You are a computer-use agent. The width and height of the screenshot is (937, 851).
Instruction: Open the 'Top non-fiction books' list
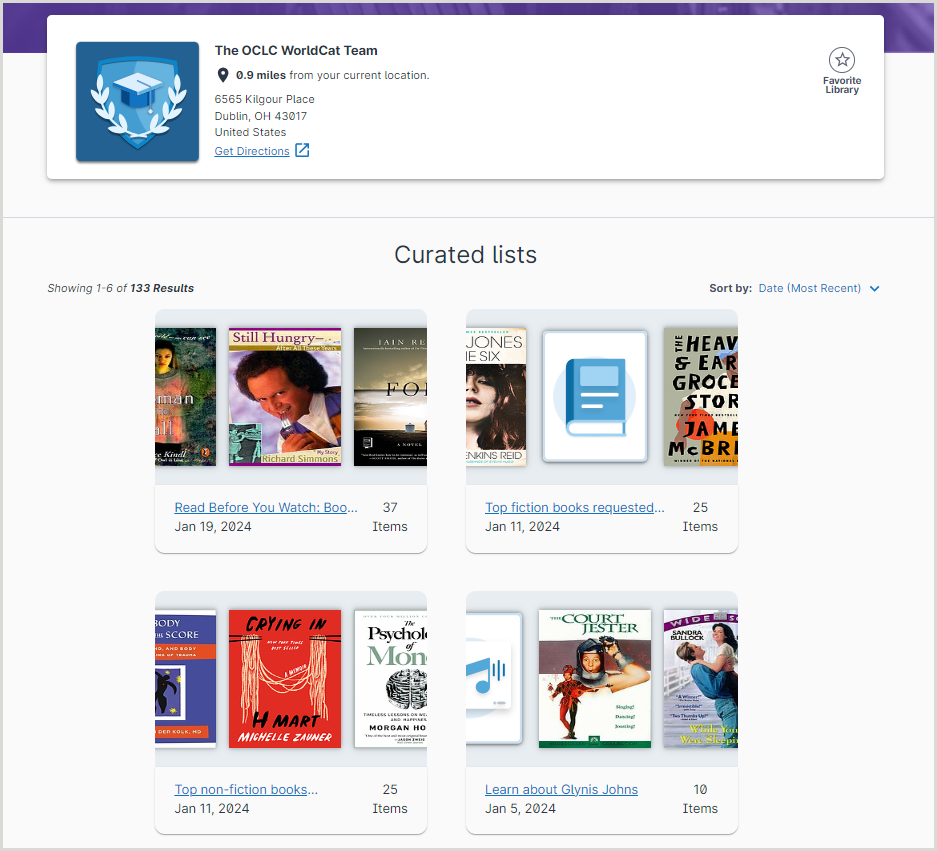(x=246, y=789)
